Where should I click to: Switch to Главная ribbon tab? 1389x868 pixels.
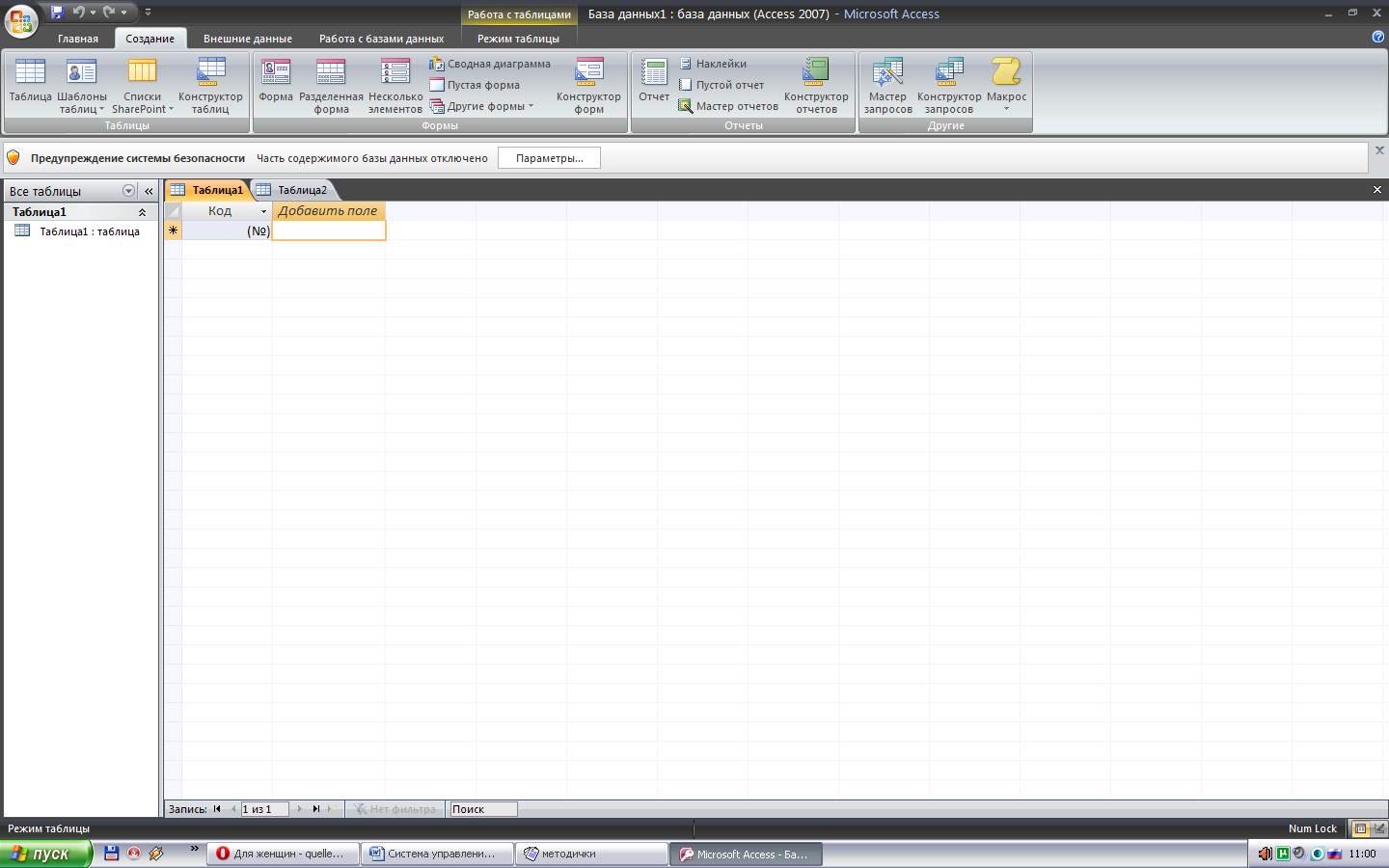78,39
